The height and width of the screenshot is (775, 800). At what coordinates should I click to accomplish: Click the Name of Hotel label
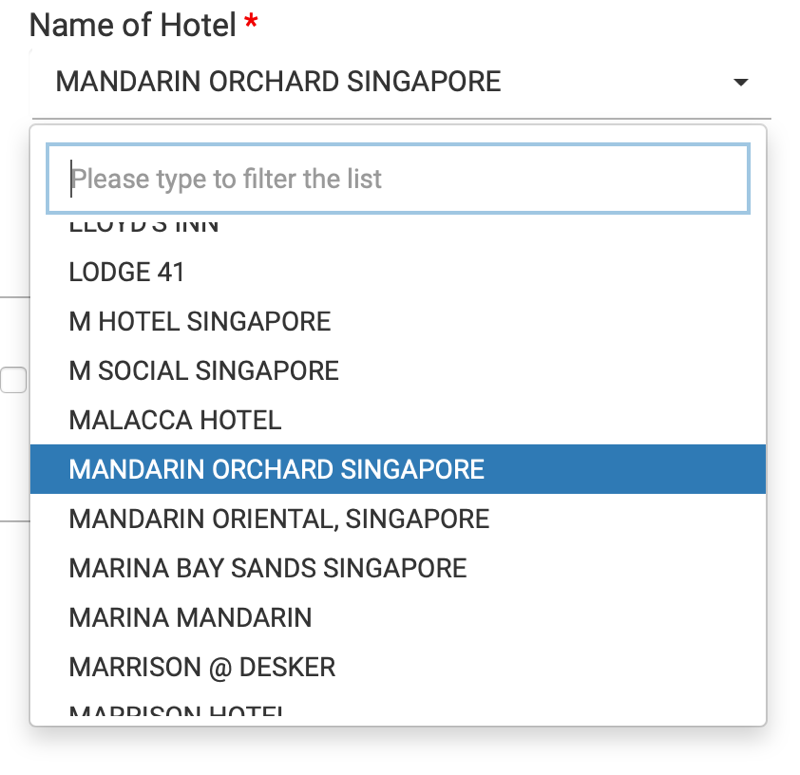click(x=133, y=24)
